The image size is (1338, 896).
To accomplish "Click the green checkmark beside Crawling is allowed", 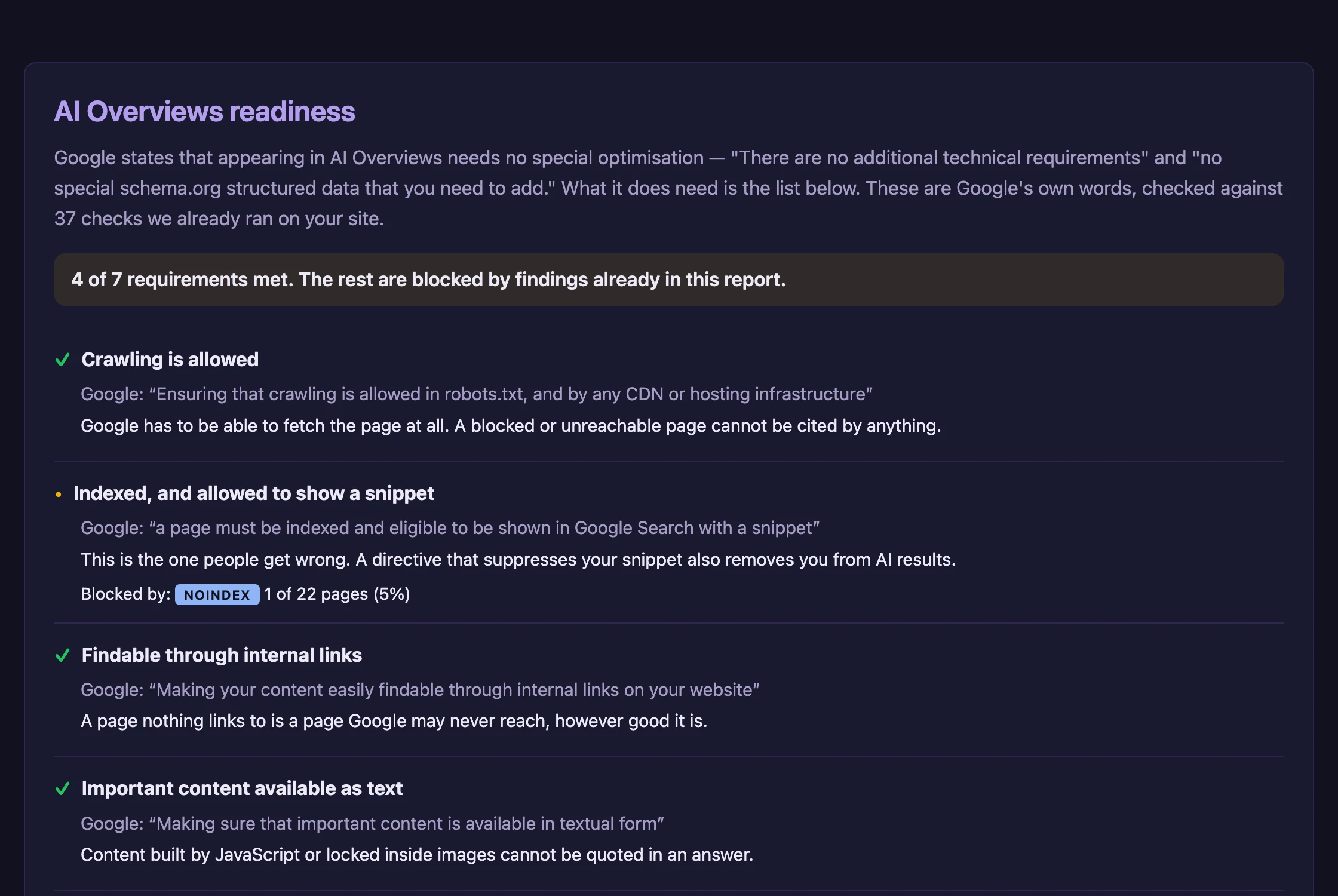I will coord(62,360).
